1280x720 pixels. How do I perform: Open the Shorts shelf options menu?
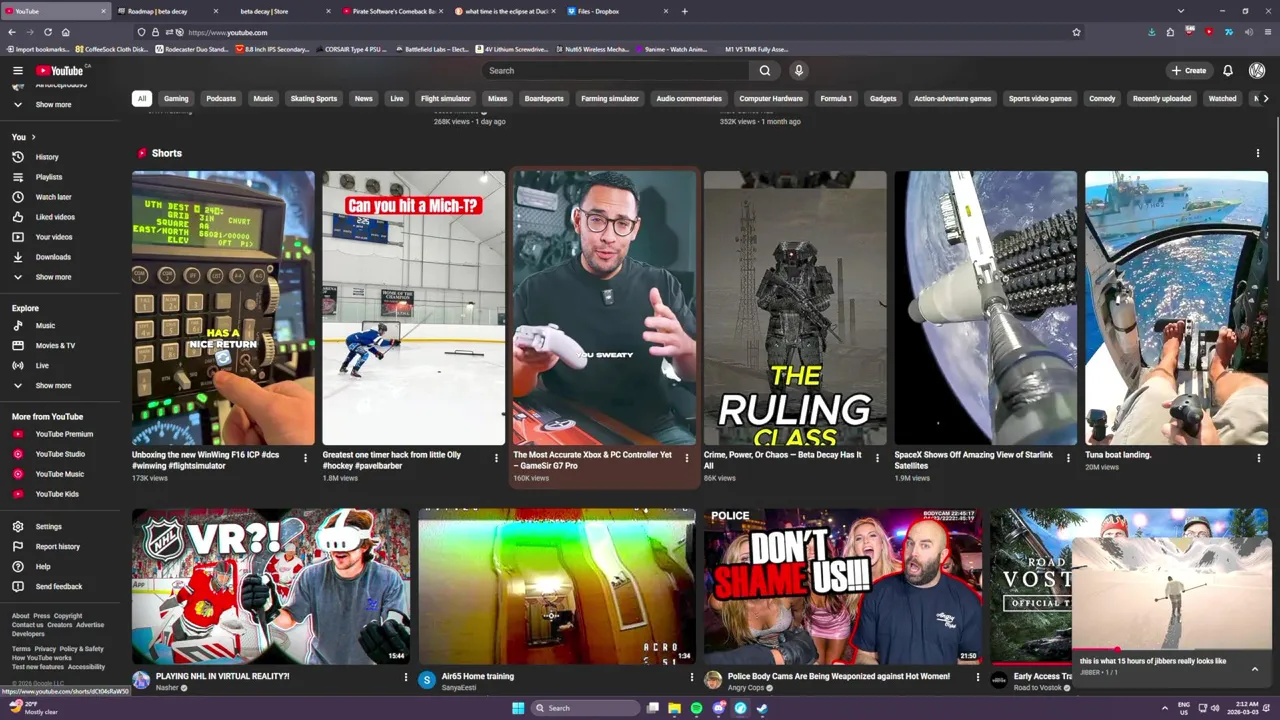point(1258,153)
